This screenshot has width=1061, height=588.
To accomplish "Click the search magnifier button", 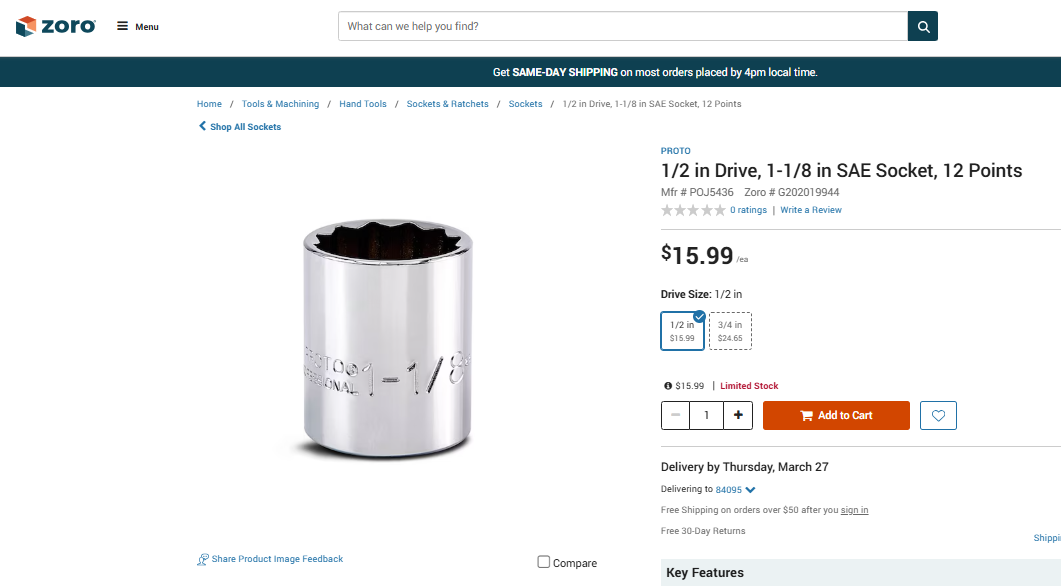I will coord(922,26).
